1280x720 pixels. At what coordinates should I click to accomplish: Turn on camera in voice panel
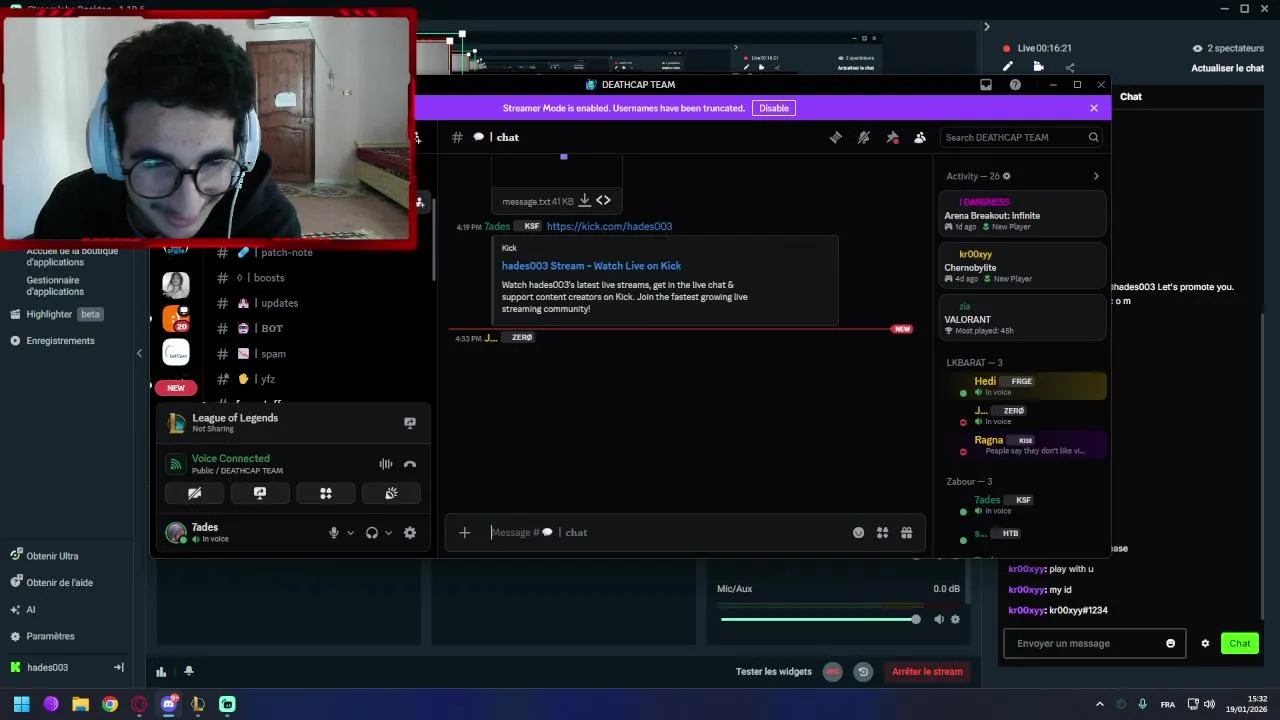tap(195, 493)
